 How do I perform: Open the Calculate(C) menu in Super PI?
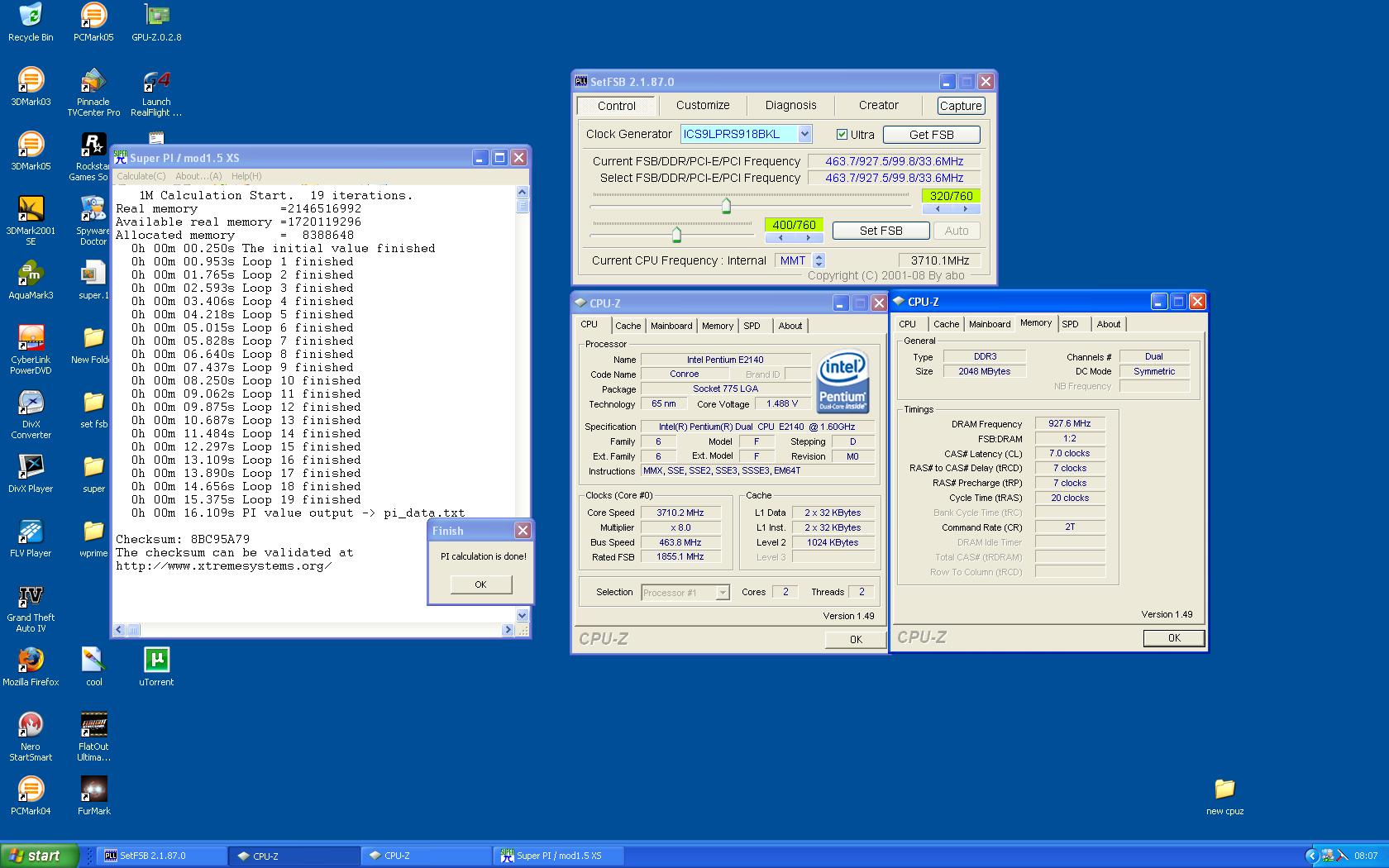[141, 176]
